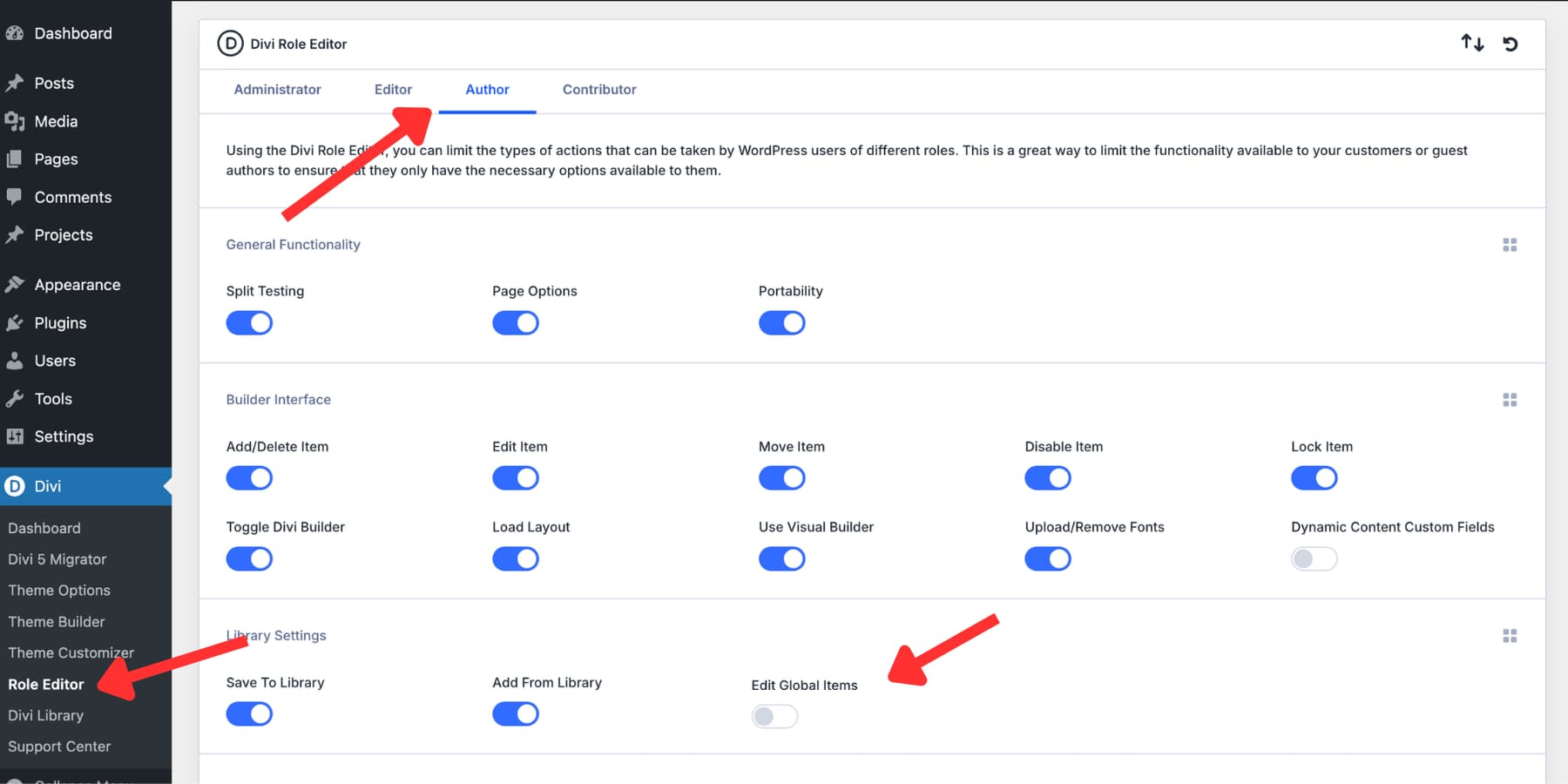Image resolution: width=1568 pixels, height=784 pixels.
Task: Click the Divi Role Editor logo icon
Action: coord(229,44)
